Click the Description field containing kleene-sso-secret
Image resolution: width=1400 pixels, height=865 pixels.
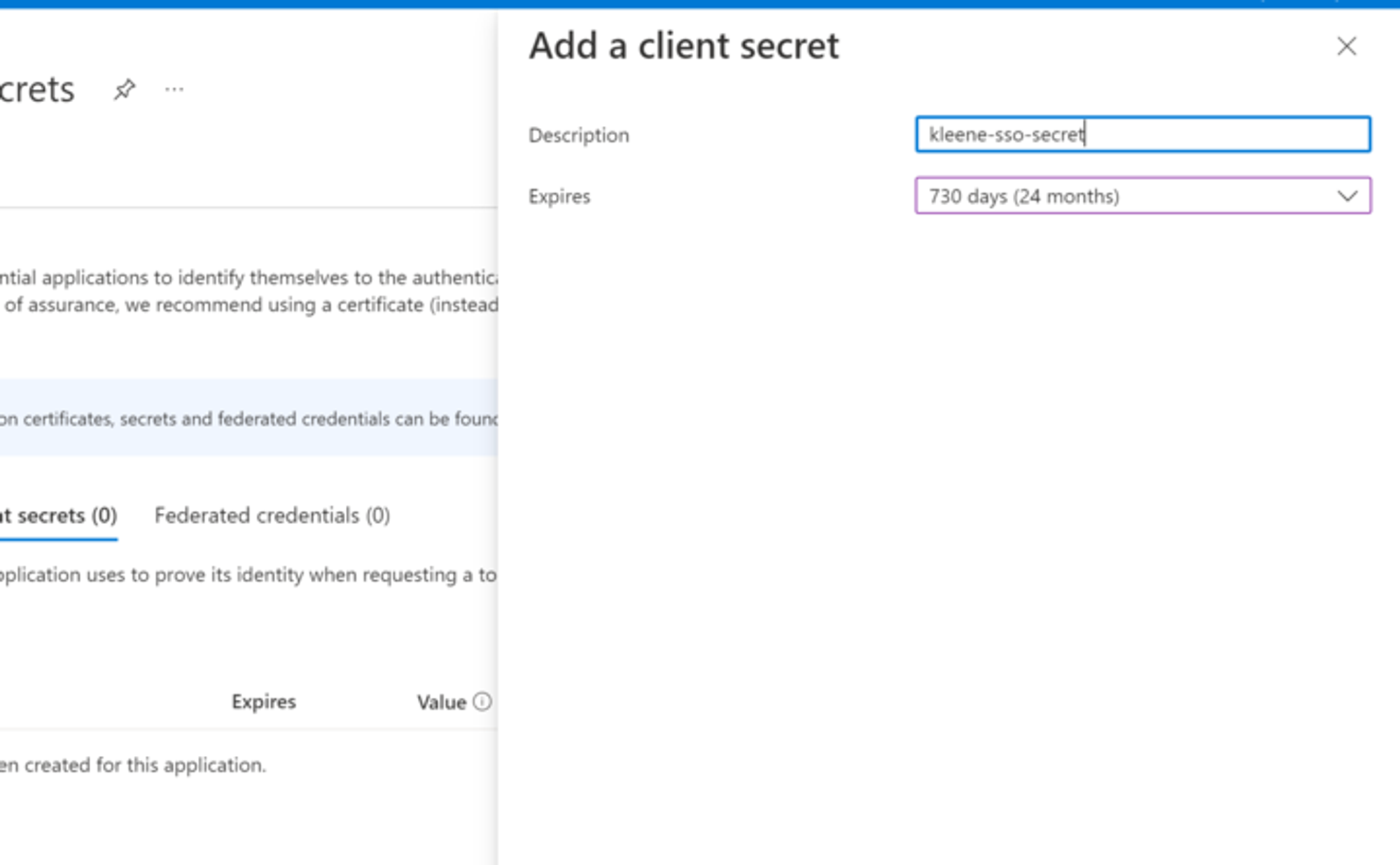pos(1142,134)
